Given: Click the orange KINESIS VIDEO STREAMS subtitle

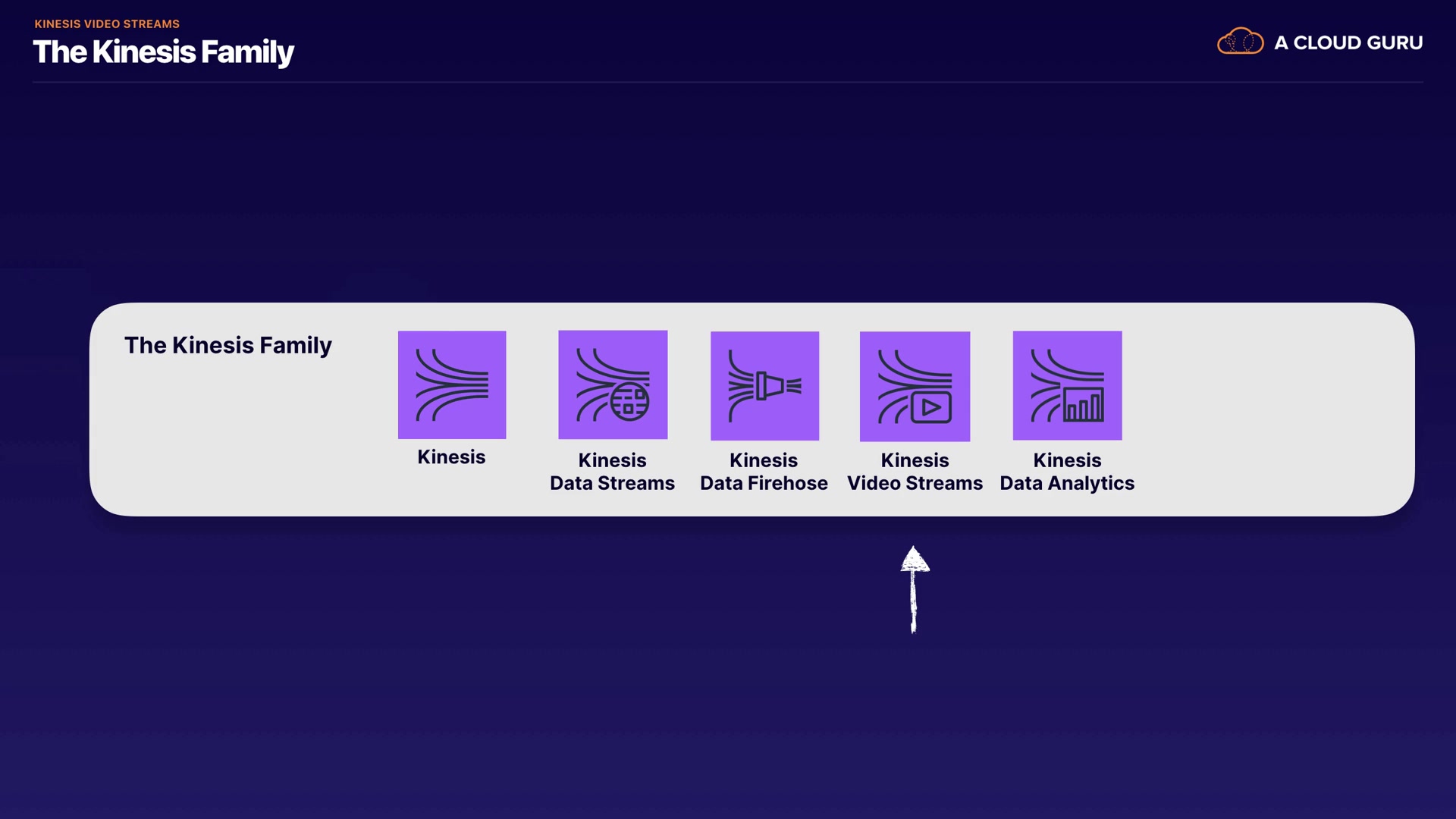Looking at the screenshot, I should 107,24.
